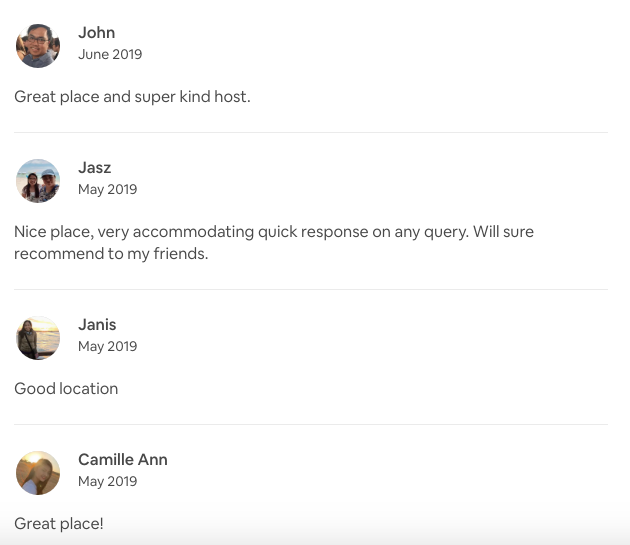Select the "Great place!" review text
This screenshot has height=545, width=630.
[59, 523]
